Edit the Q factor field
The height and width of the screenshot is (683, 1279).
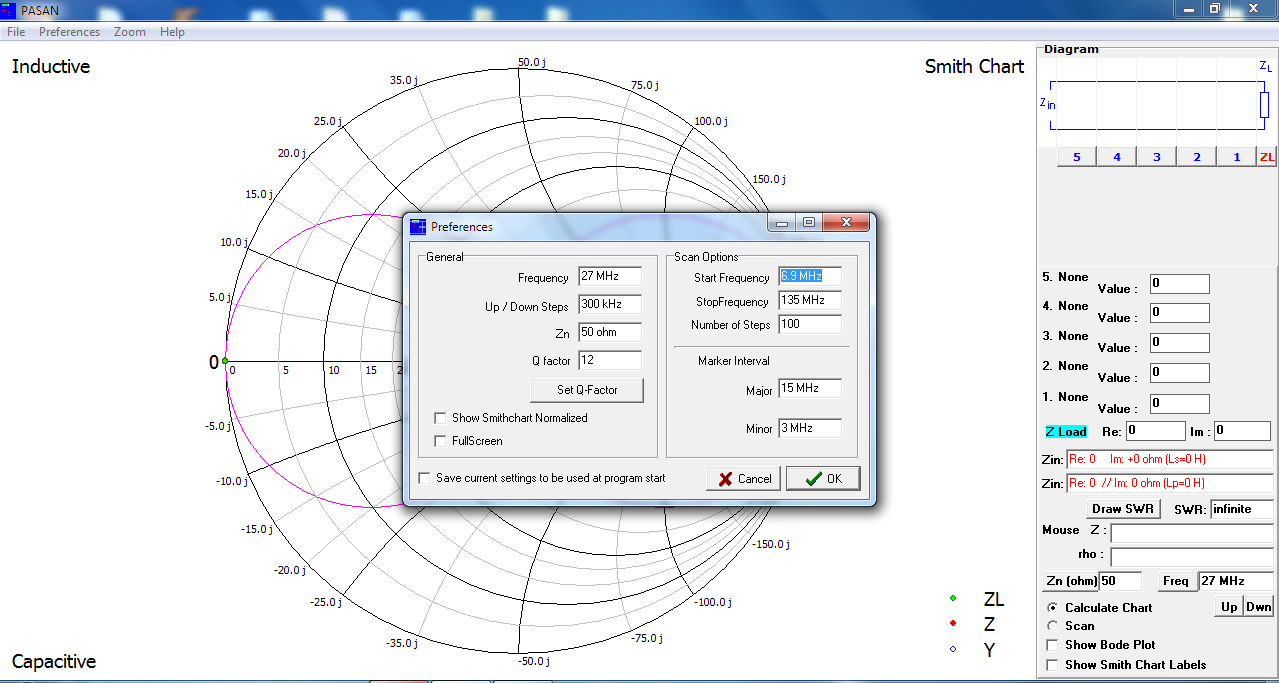[x=609, y=360]
